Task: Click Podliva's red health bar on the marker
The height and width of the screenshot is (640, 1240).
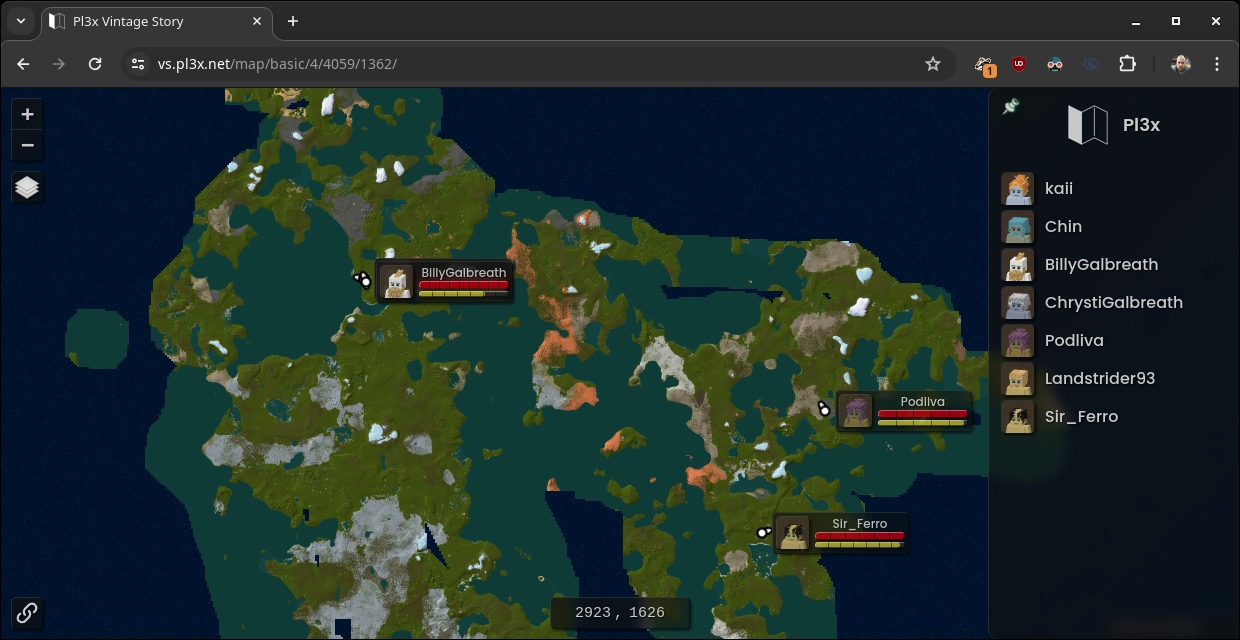Action: click(922, 414)
